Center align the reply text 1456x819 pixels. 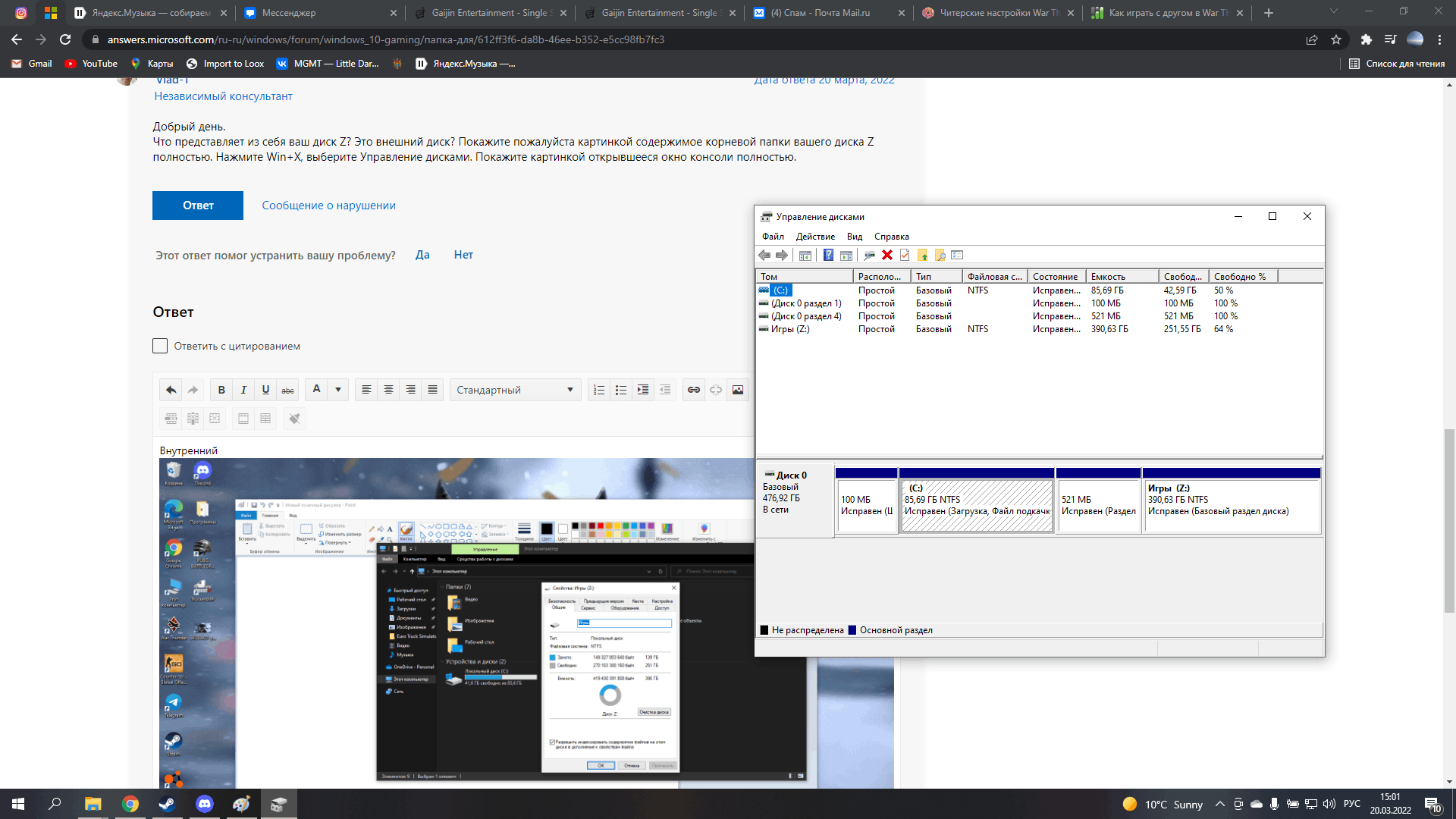[x=388, y=390]
